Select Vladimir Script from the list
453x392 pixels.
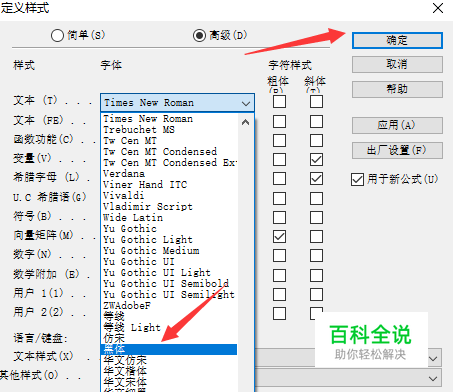(169, 207)
